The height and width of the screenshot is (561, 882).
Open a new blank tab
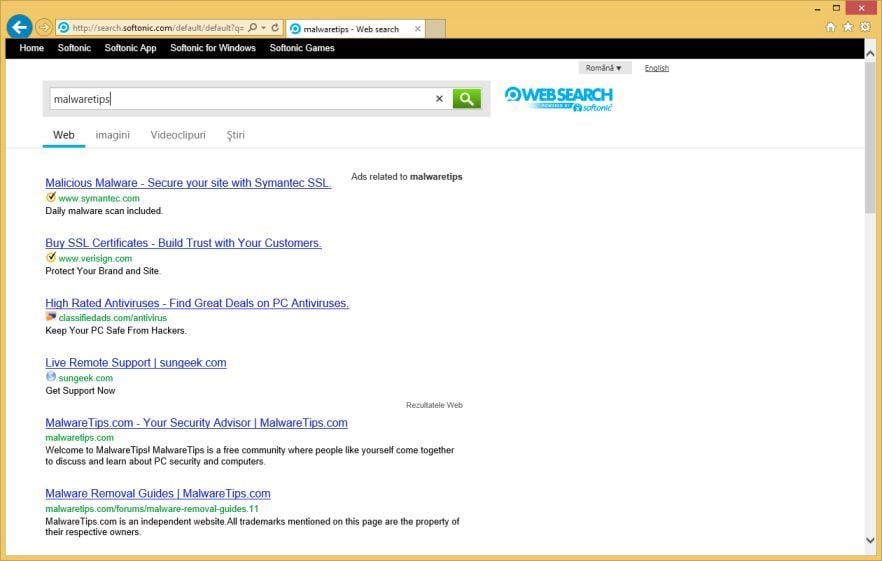click(435, 29)
